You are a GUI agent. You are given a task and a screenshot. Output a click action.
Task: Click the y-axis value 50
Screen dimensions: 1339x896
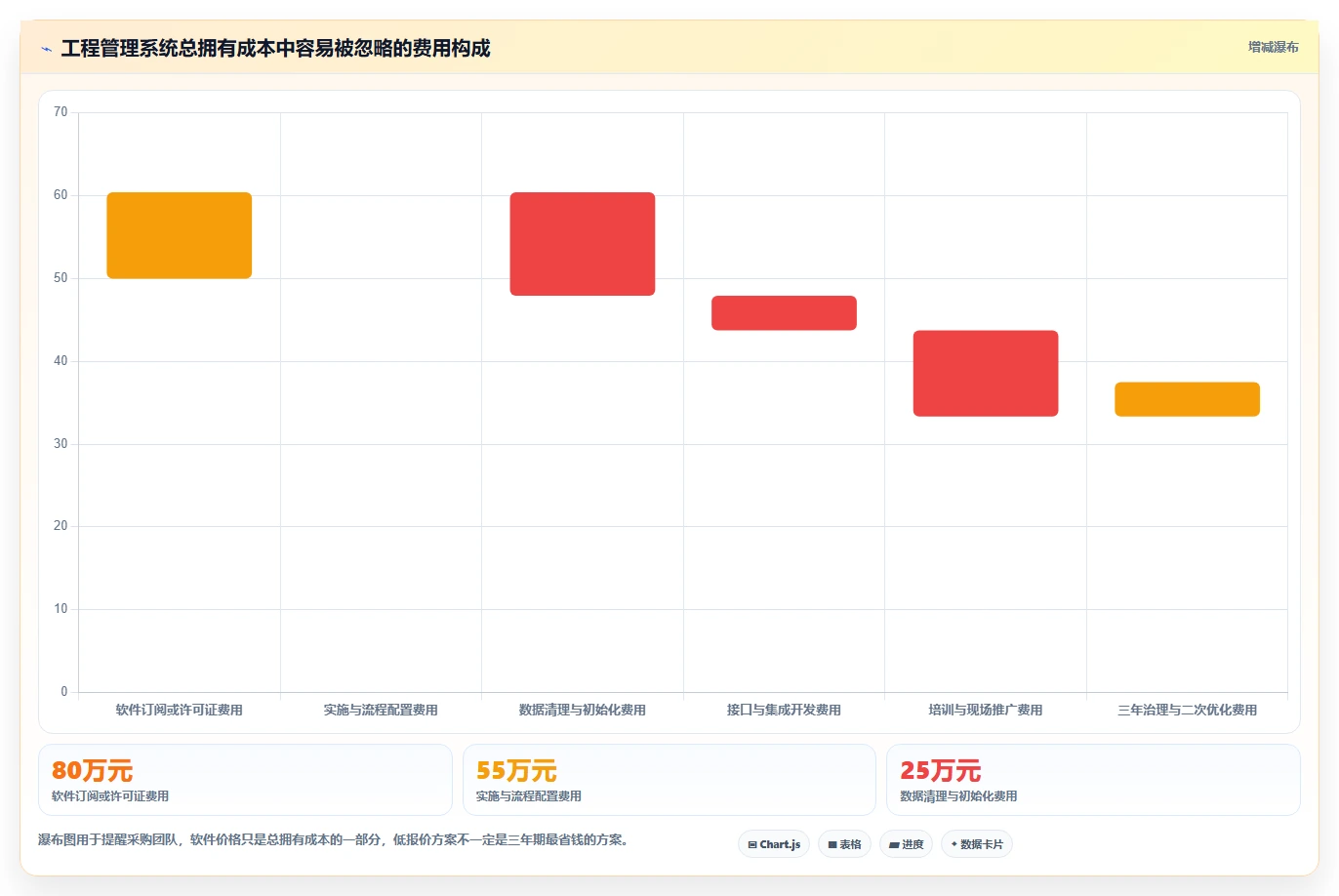click(x=61, y=278)
